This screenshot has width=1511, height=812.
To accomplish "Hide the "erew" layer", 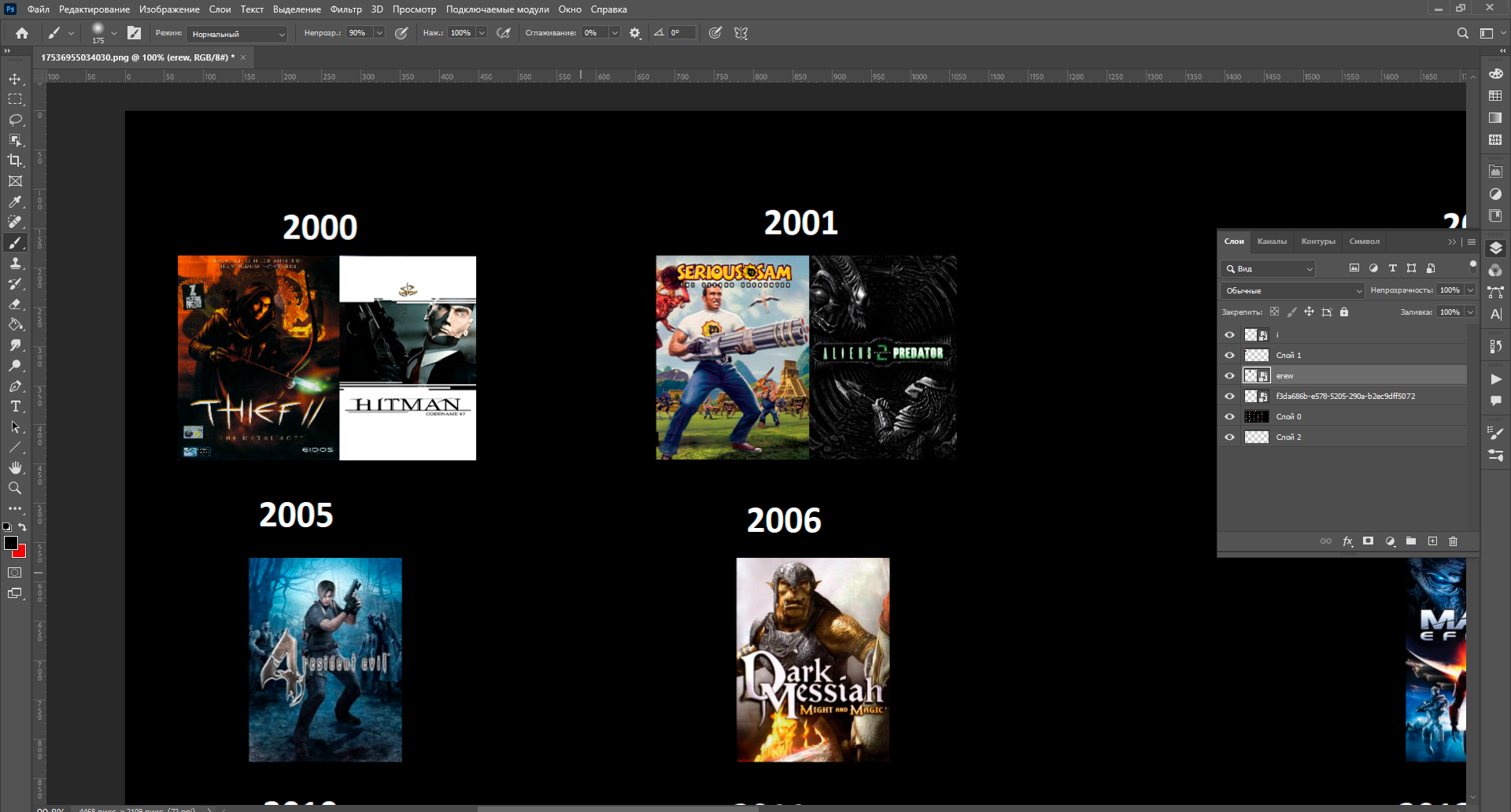I will tap(1229, 376).
